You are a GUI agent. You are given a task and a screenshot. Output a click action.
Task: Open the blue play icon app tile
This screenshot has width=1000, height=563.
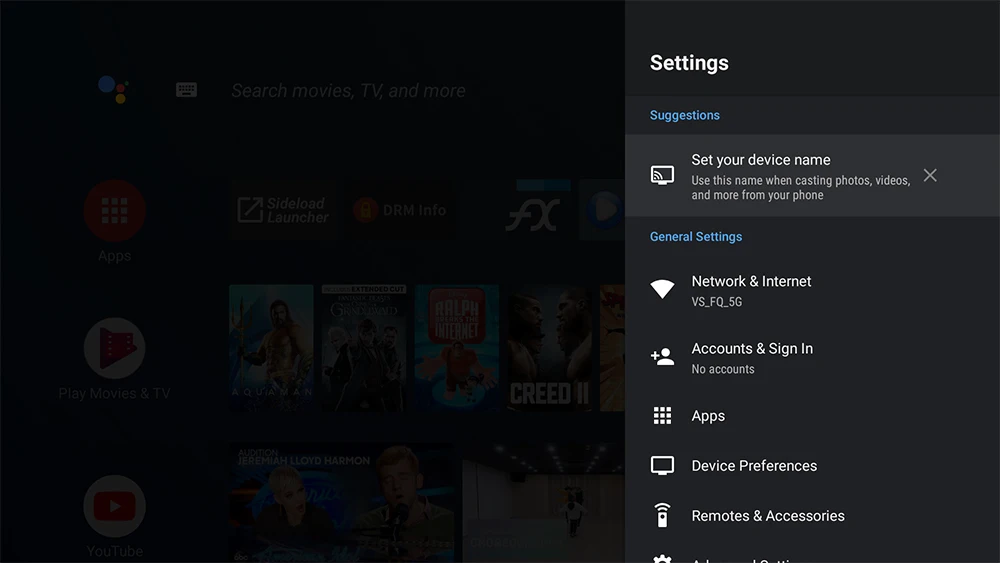point(602,210)
